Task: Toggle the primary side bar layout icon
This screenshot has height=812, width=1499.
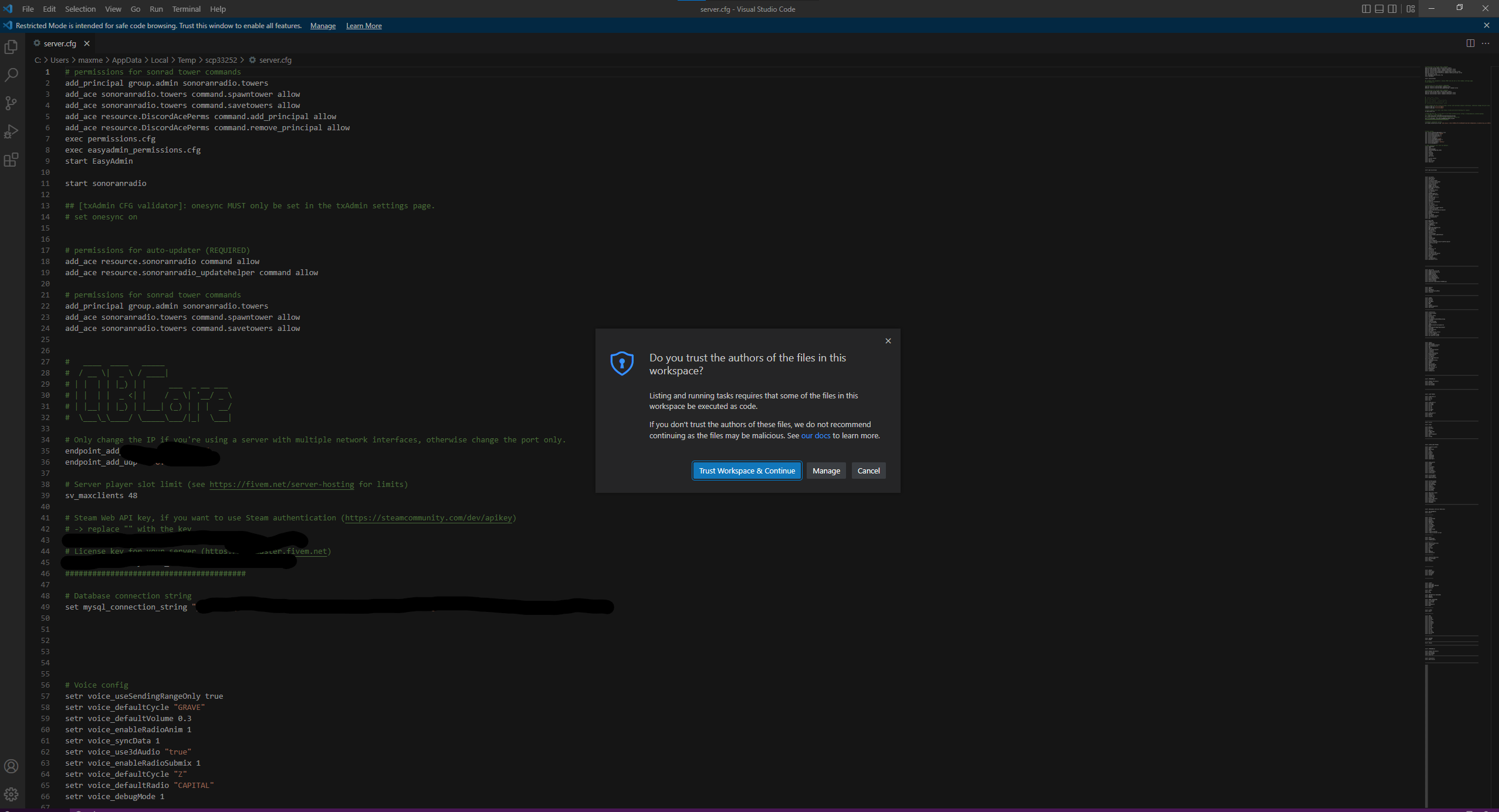Action: click(1366, 9)
